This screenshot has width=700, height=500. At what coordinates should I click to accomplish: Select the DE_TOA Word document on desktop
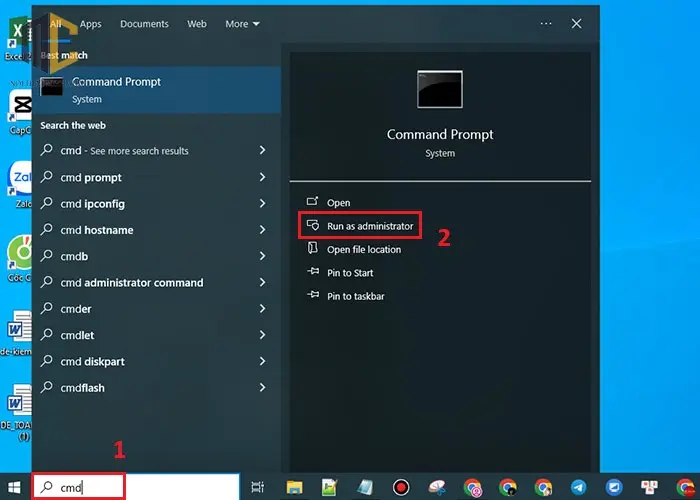click(x=17, y=412)
